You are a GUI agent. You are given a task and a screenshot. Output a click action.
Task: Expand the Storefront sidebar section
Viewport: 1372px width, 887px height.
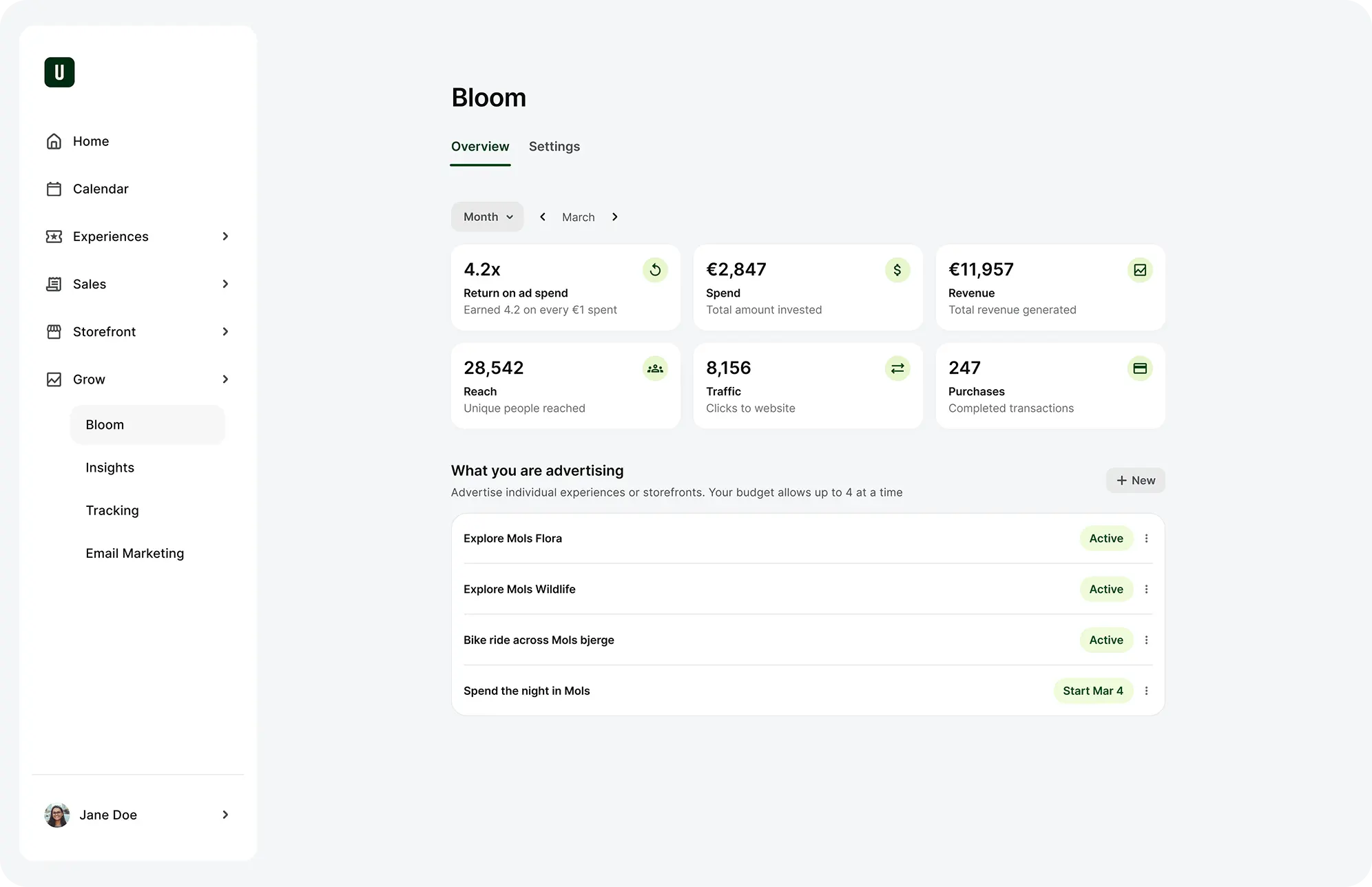(225, 332)
